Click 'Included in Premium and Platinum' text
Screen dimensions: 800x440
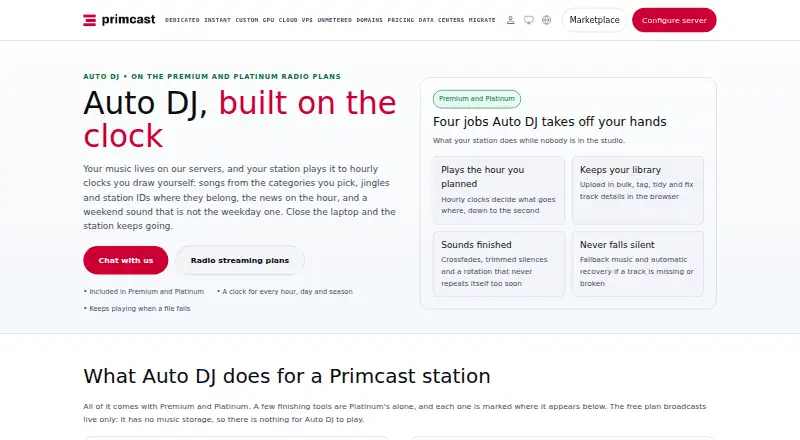click(x=144, y=291)
